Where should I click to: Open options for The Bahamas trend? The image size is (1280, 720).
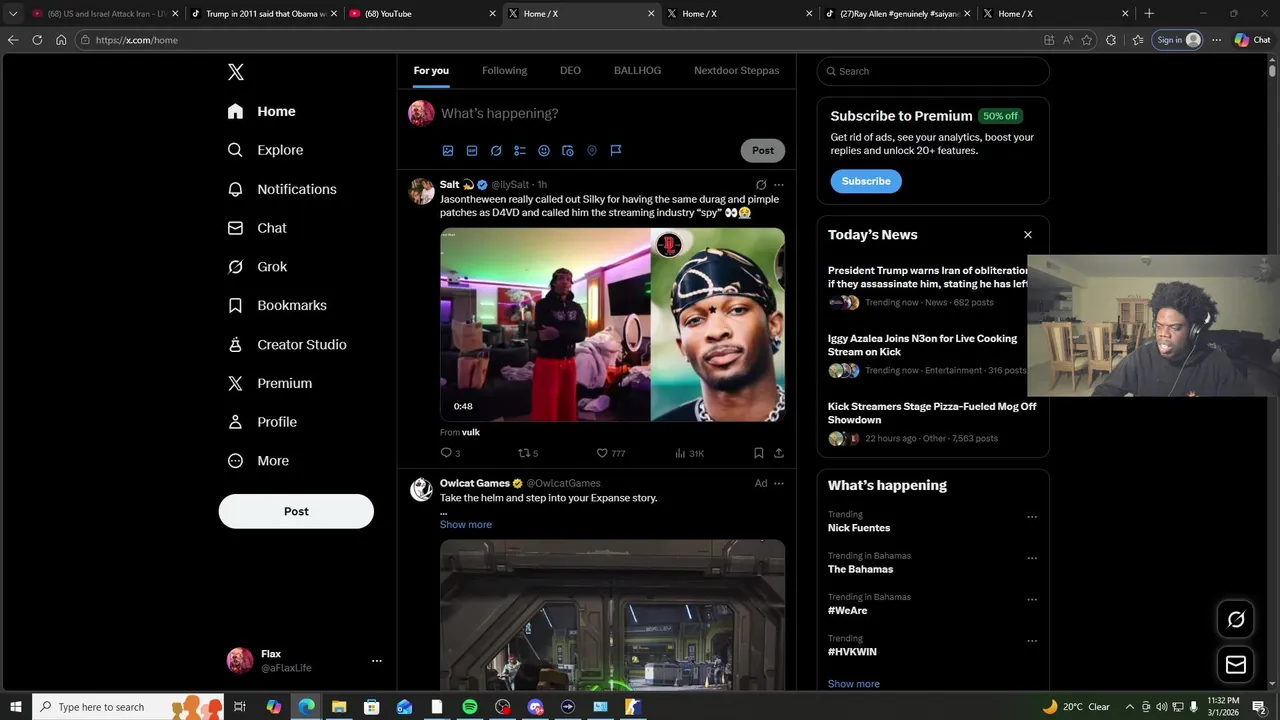tap(1032, 558)
